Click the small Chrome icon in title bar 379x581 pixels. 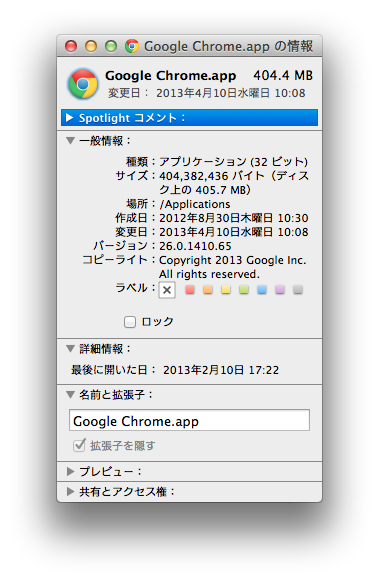132,46
